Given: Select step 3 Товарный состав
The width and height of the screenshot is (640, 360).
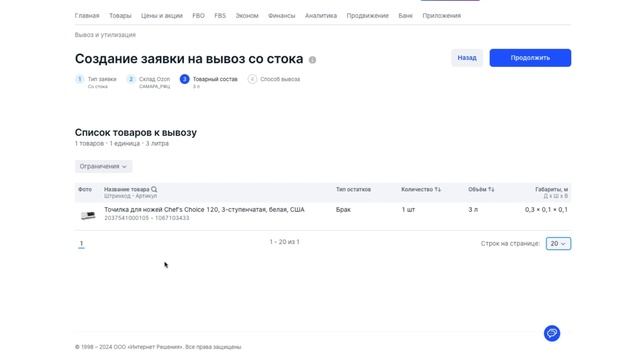Looking at the screenshot, I should click(209, 81).
